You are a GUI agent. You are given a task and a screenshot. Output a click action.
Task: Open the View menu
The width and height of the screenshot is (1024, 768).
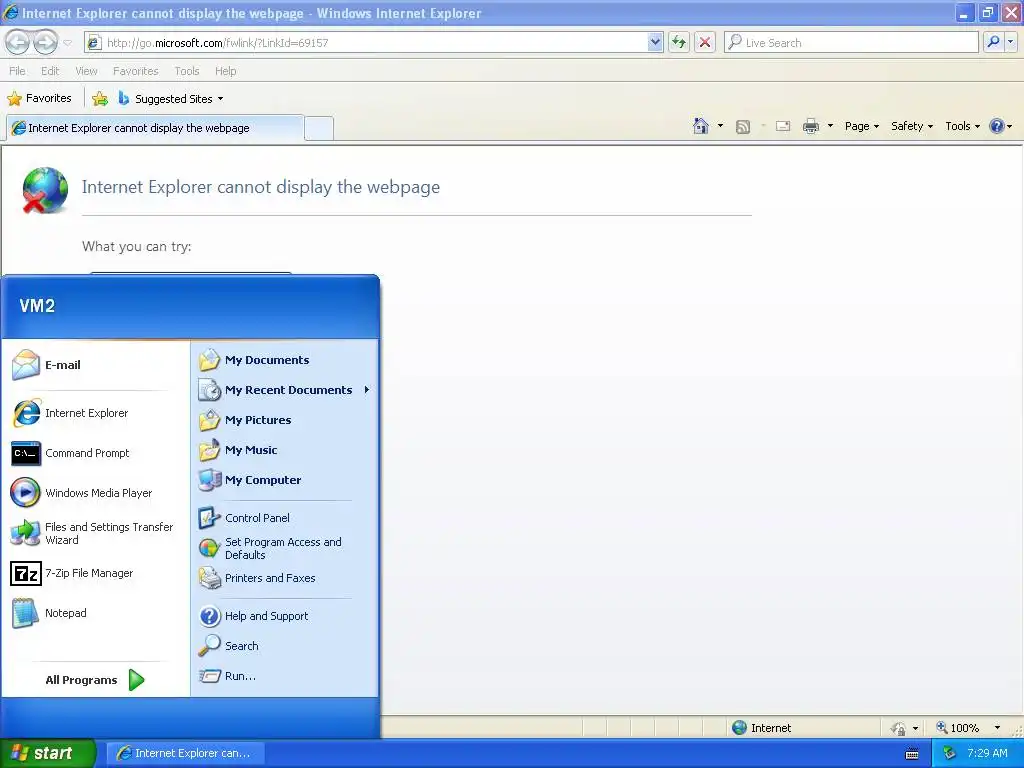[86, 71]
